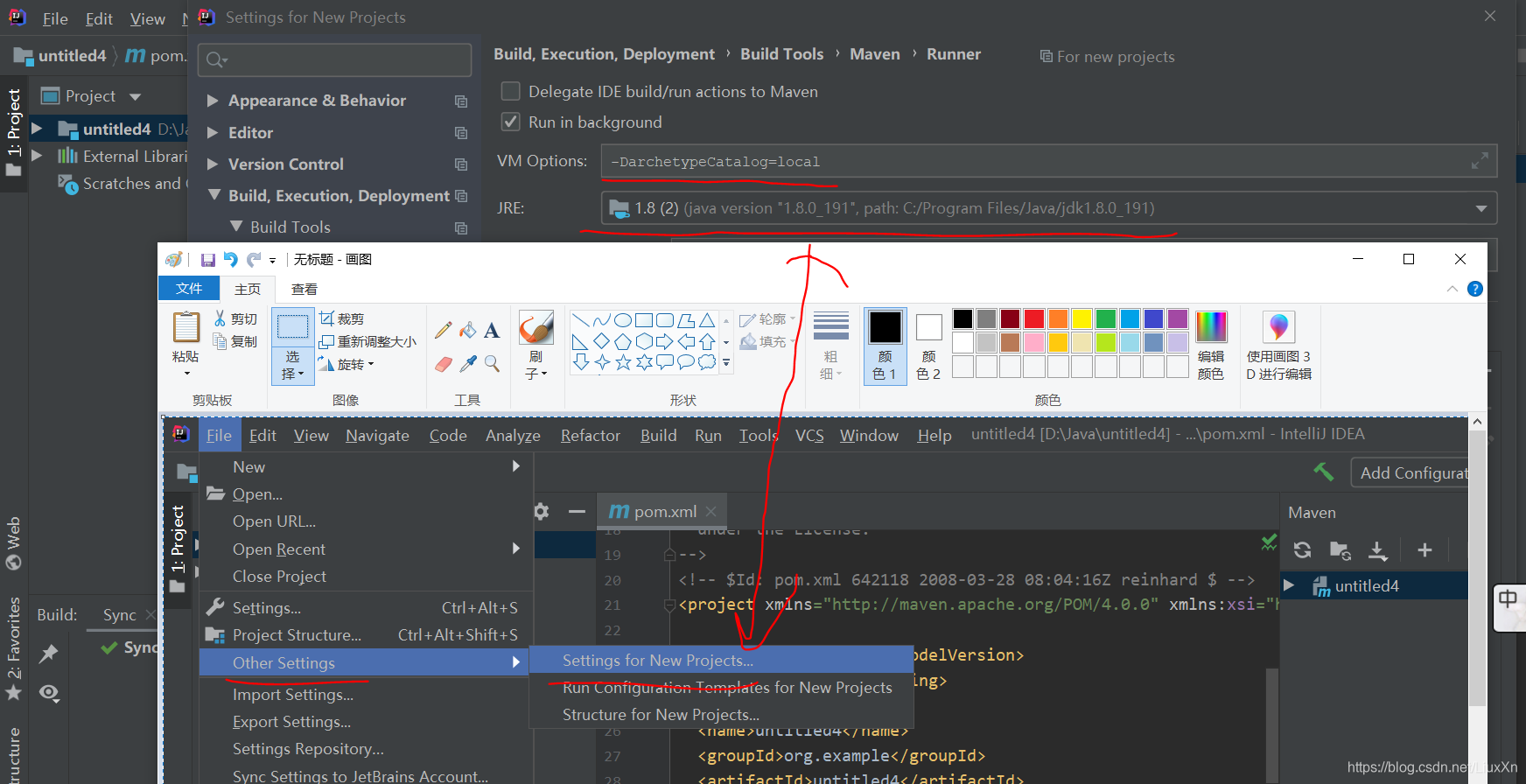Select the Eraser tool in Paint
Screen dimensions: 1526x784
point(444,363)
